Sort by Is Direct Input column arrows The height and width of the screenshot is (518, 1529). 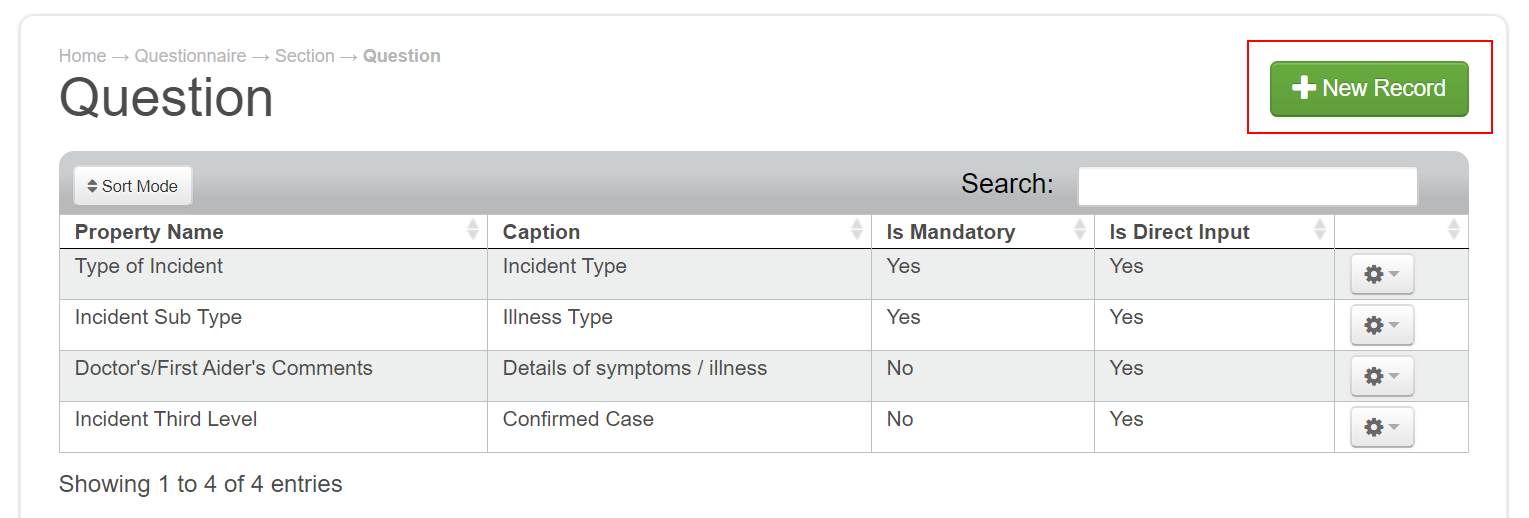click(x=1320, y=231)
